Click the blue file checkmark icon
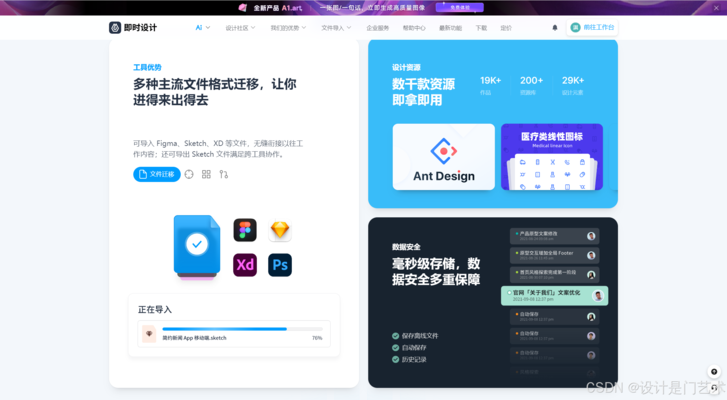 click(x=197, y=245)
